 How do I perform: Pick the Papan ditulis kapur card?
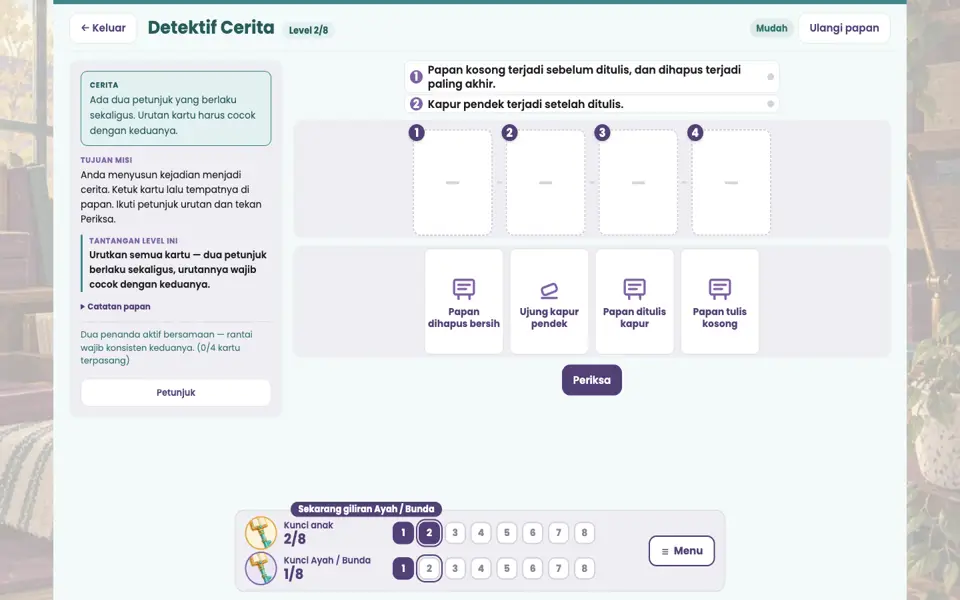[x=634, y=301]
